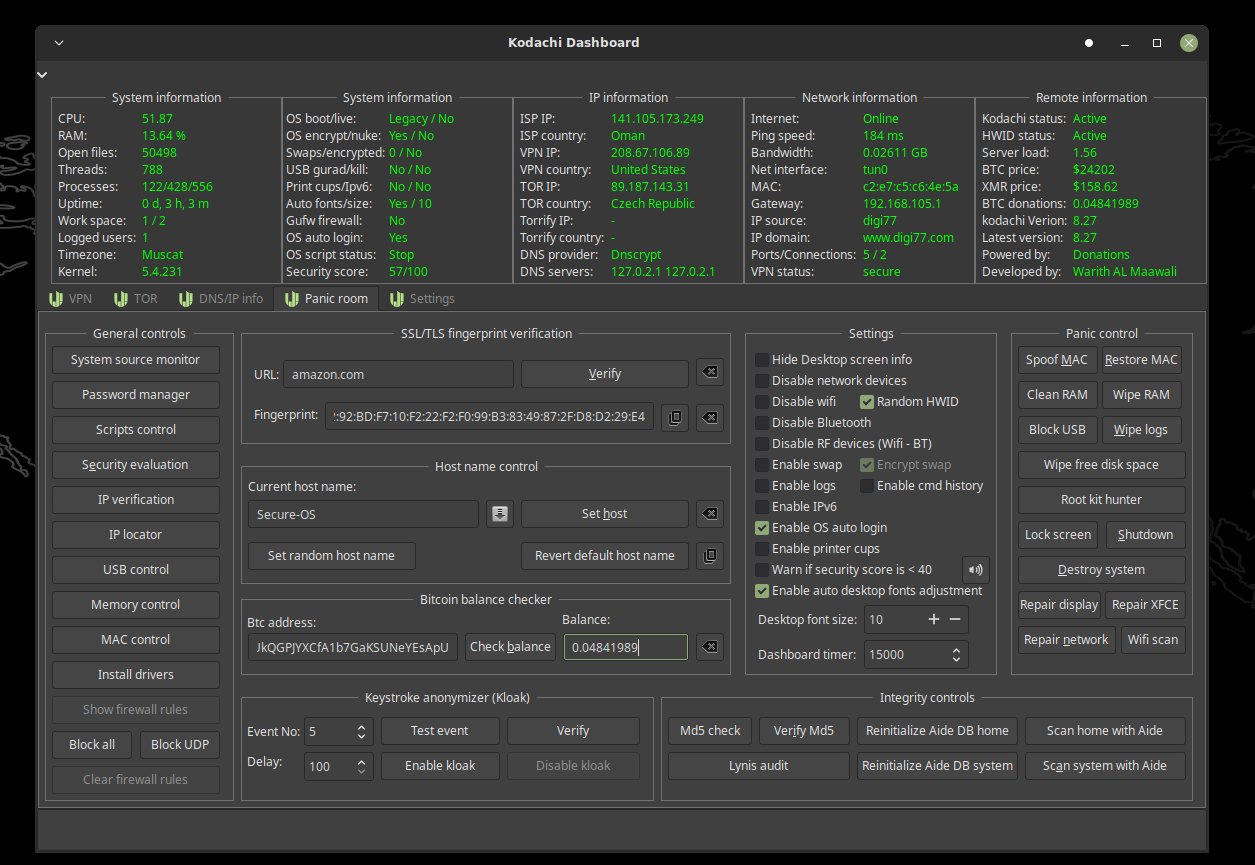This screenshot has width=1255, height=865.
Task: Adjust the Event No spinner arrows
Action: tap(361, 732)
